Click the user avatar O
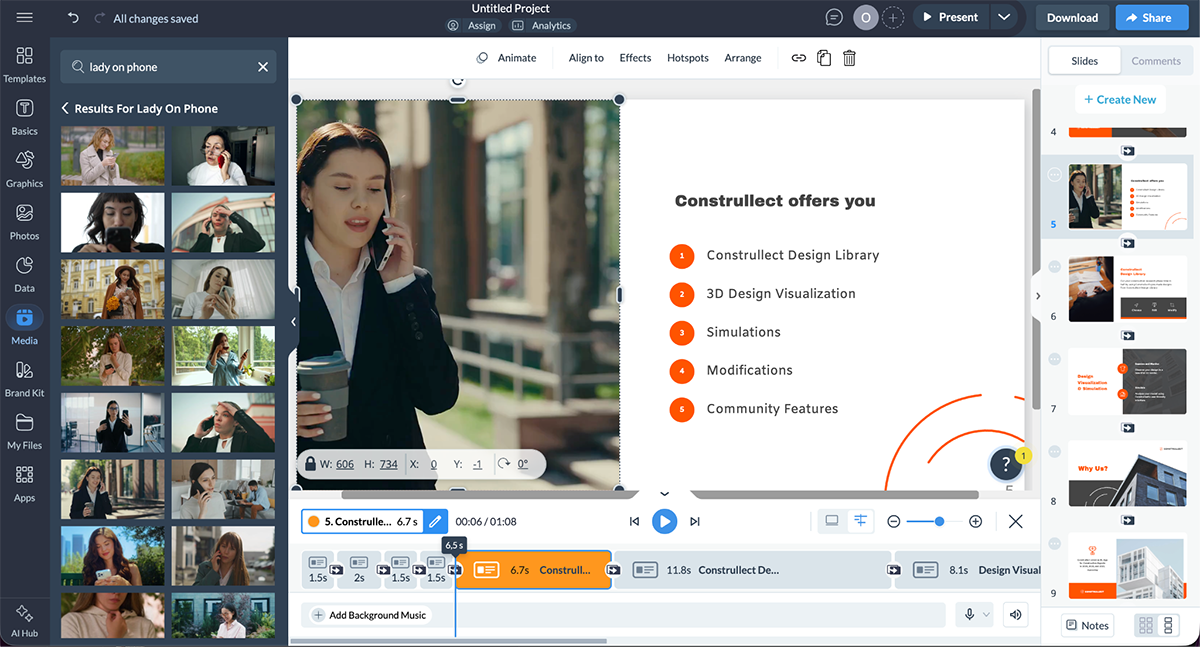 tap(865, 17)
